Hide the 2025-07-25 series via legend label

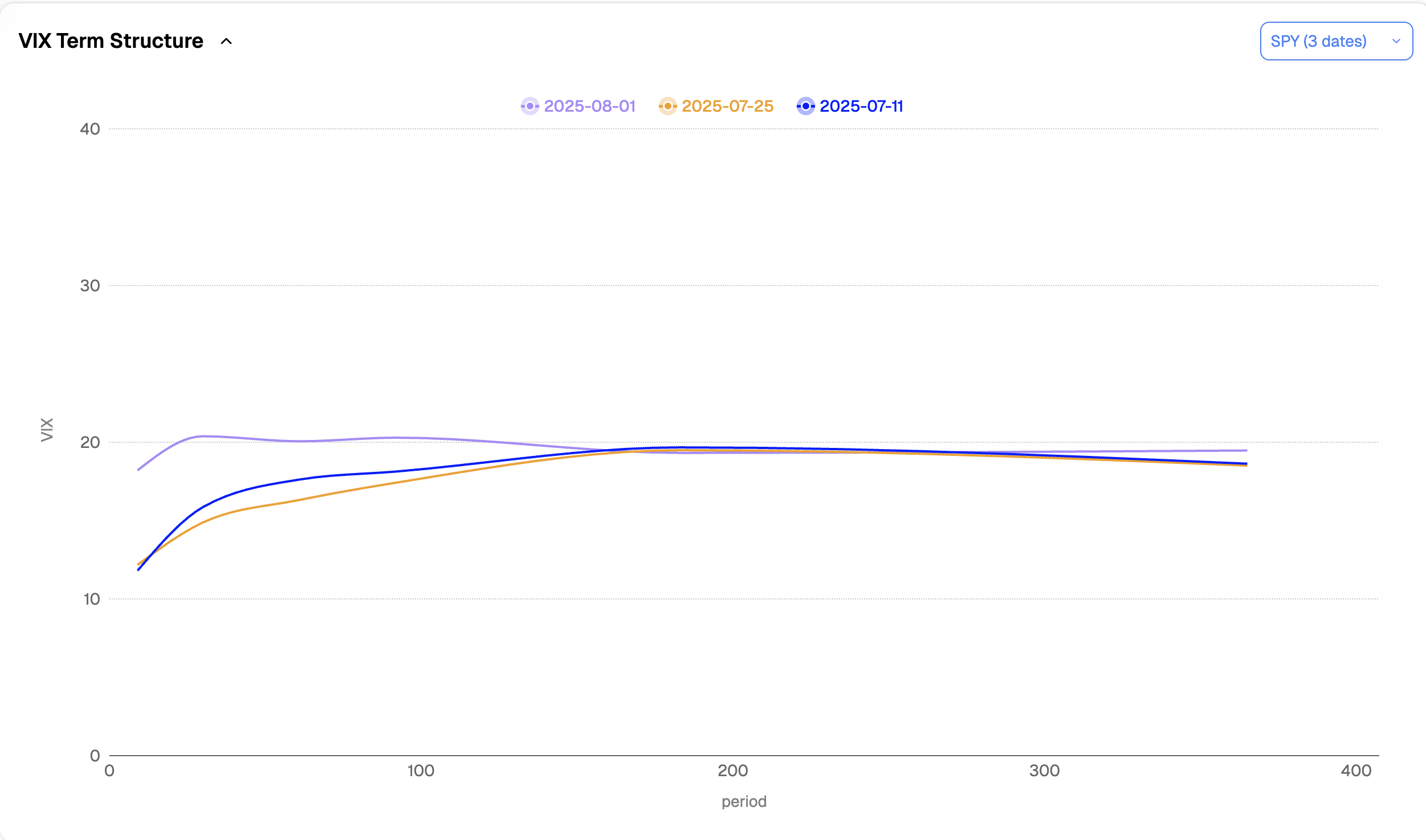click(x=727, y=106)
